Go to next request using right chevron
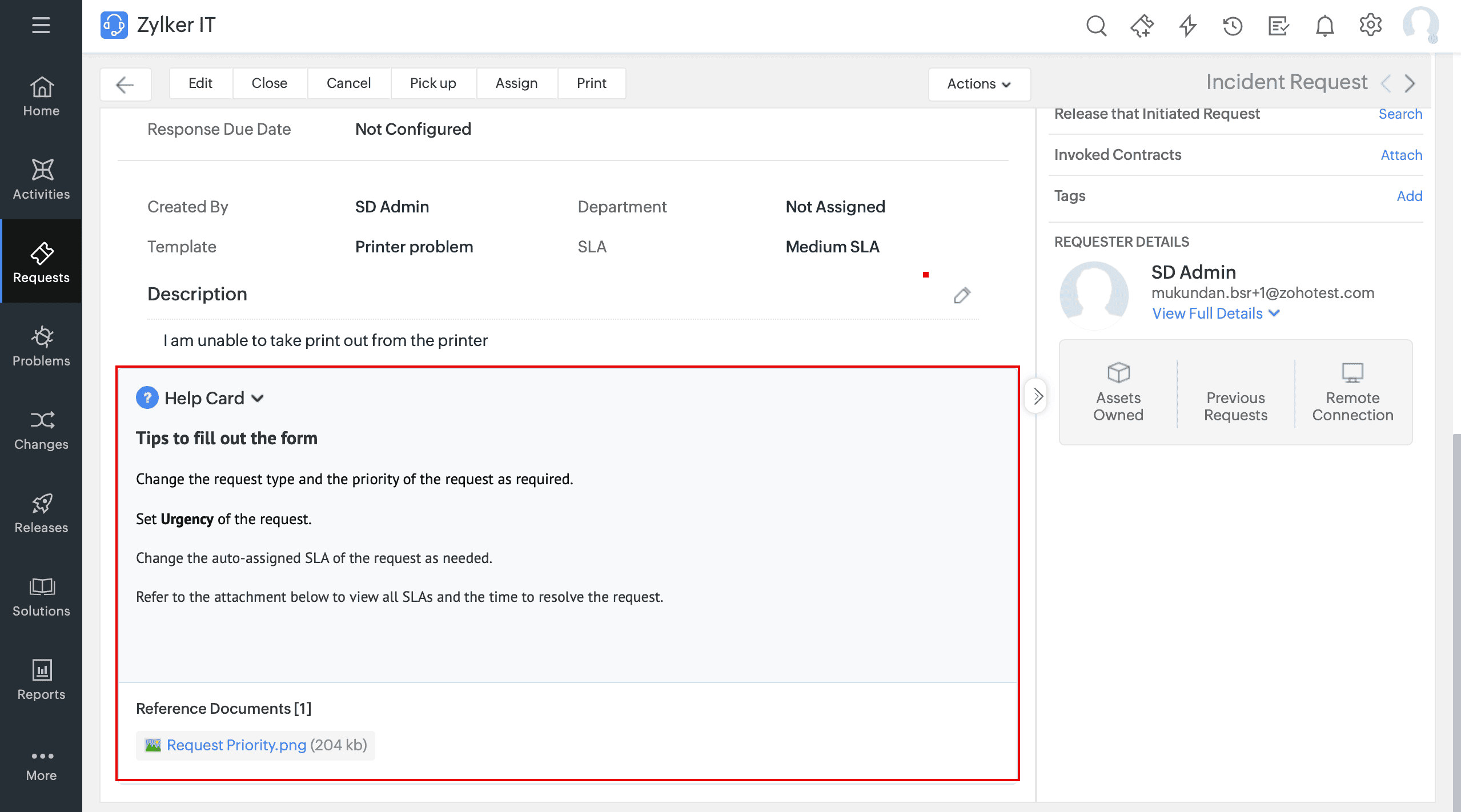 tap(1410, 83)
